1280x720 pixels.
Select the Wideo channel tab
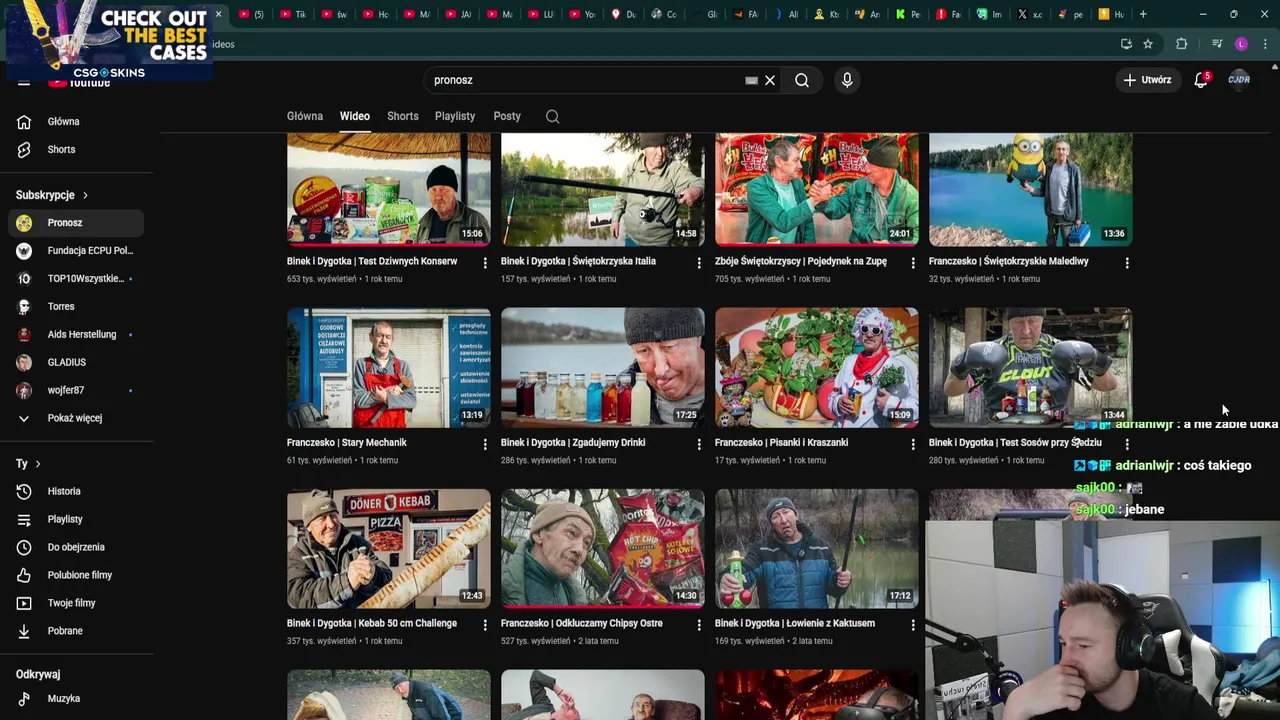(x=354, y=116)
